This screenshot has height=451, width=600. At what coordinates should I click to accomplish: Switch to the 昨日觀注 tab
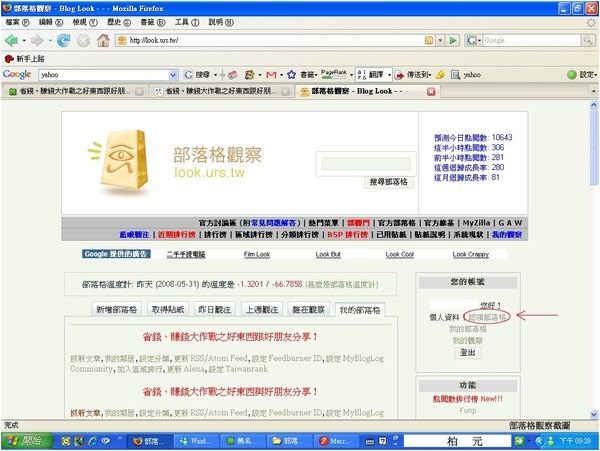[x=215, y=309]
